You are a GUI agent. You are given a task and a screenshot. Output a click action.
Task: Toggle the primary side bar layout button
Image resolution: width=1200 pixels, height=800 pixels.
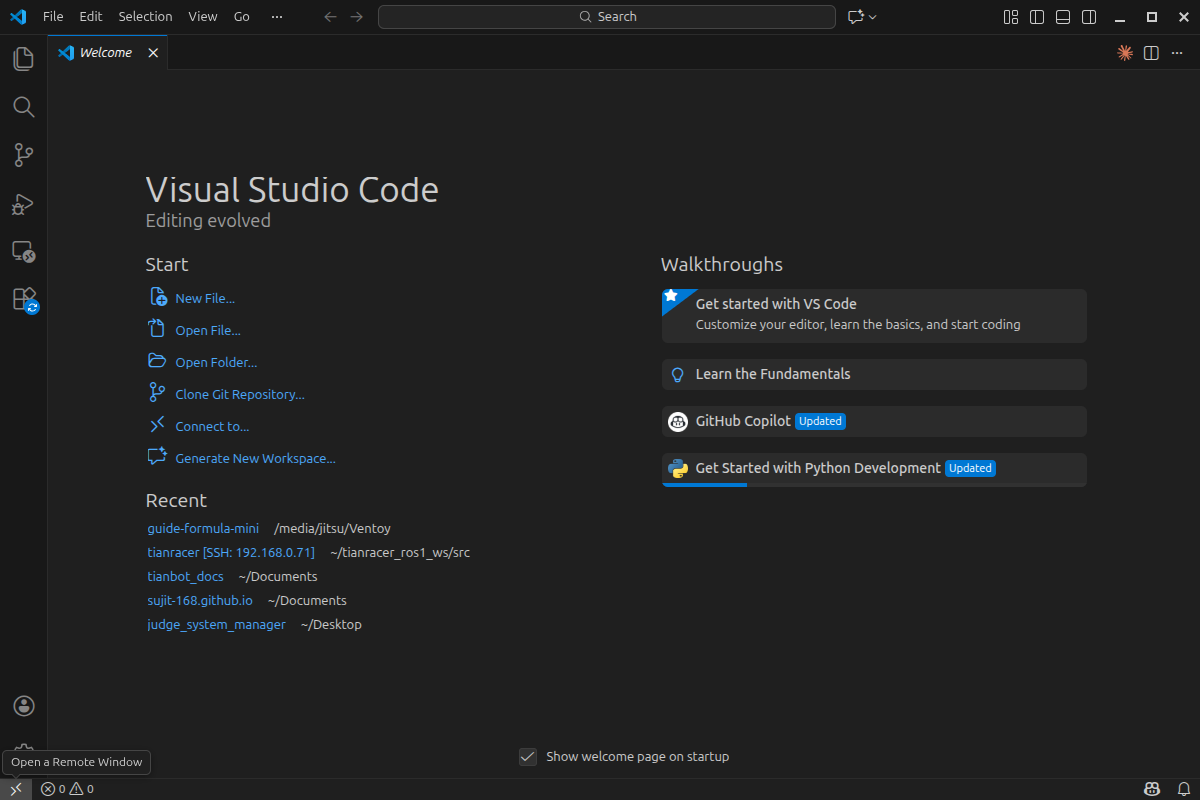[x=1037, y=17]
